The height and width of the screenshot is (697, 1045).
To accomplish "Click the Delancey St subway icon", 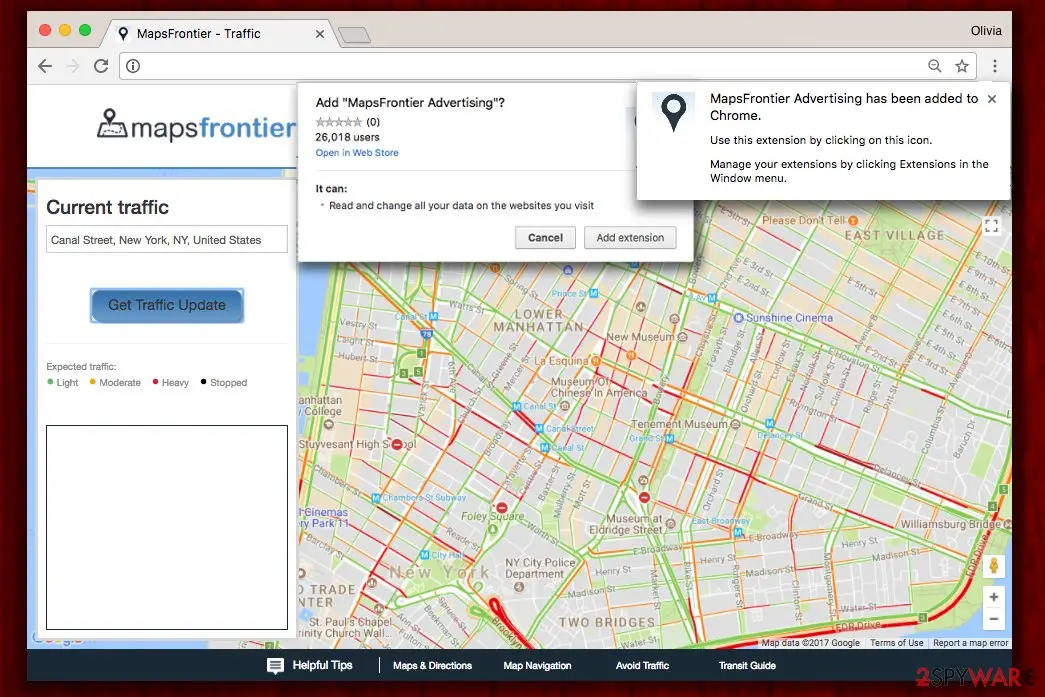I will (x=770, y=424).
